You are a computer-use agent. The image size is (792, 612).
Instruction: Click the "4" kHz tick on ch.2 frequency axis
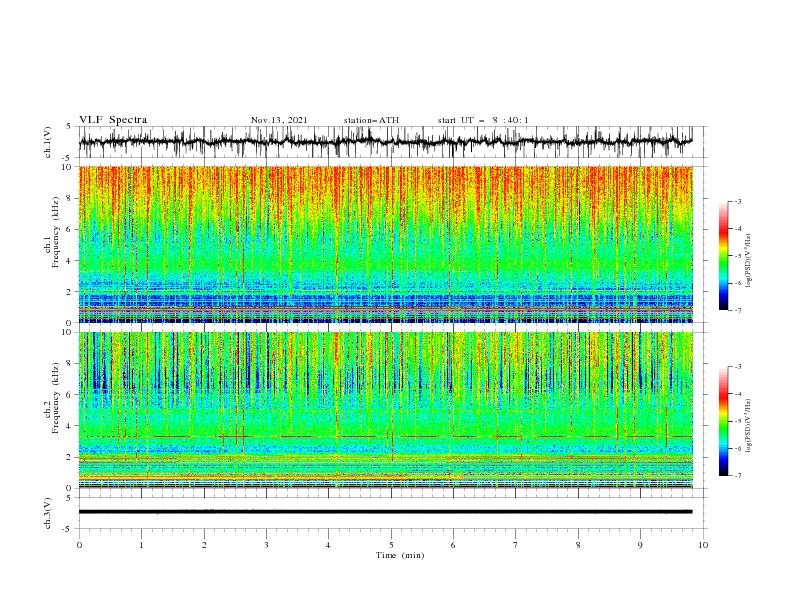(x=70, y=426)
